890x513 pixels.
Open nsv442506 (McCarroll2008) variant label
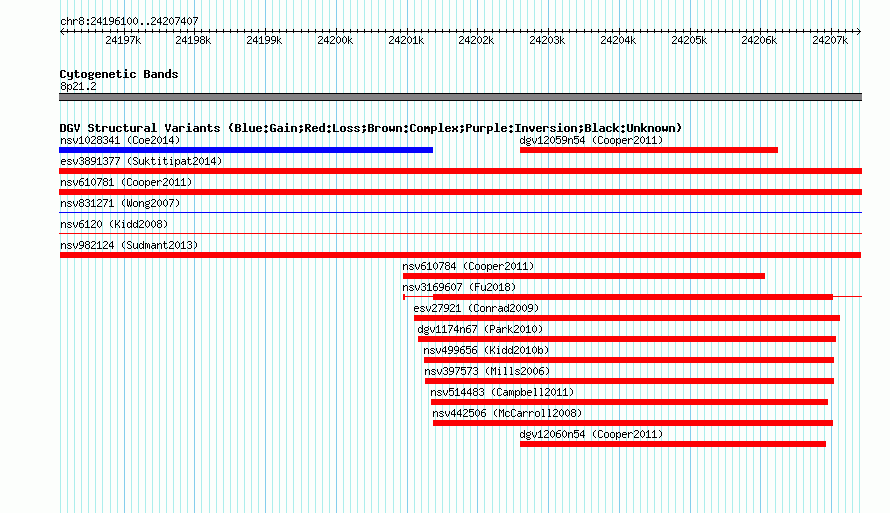[x=507, y=413]
